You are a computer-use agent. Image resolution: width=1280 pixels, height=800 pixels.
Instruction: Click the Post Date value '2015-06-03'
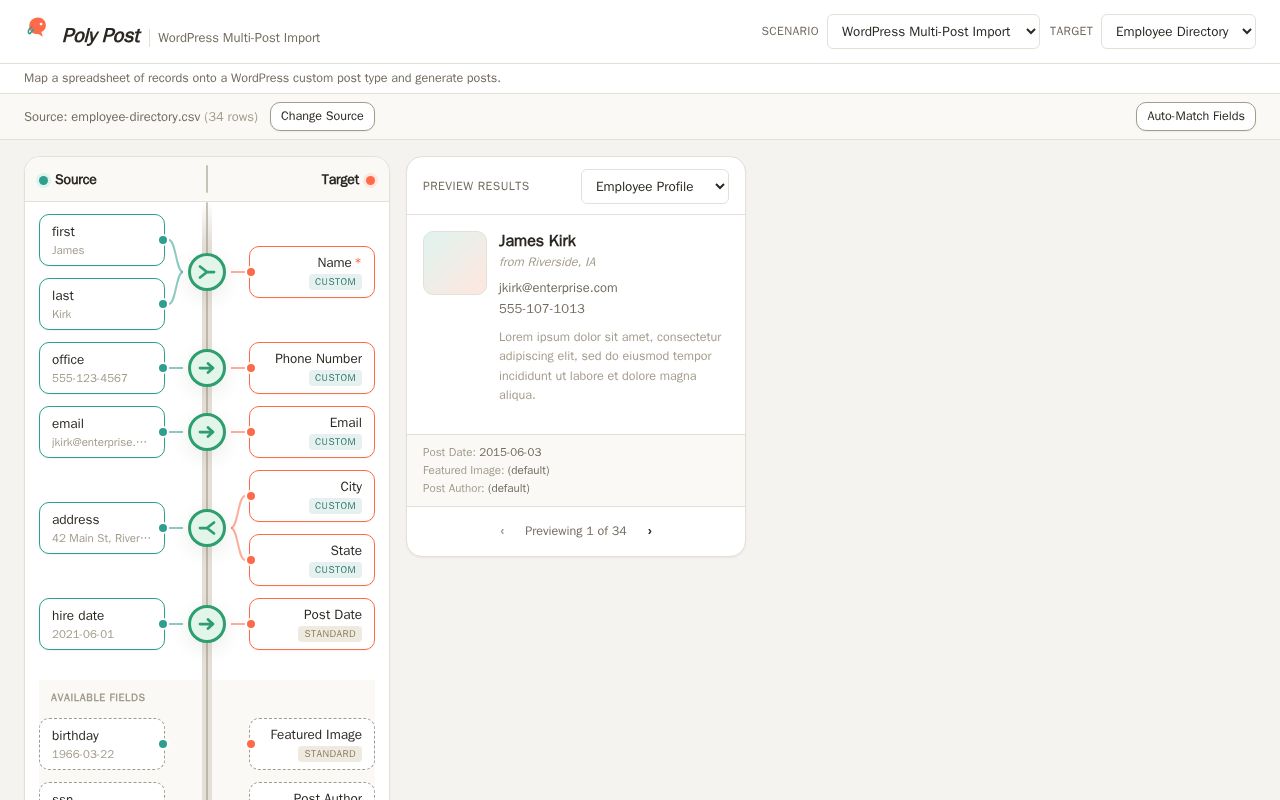click(x=510, y=452)
